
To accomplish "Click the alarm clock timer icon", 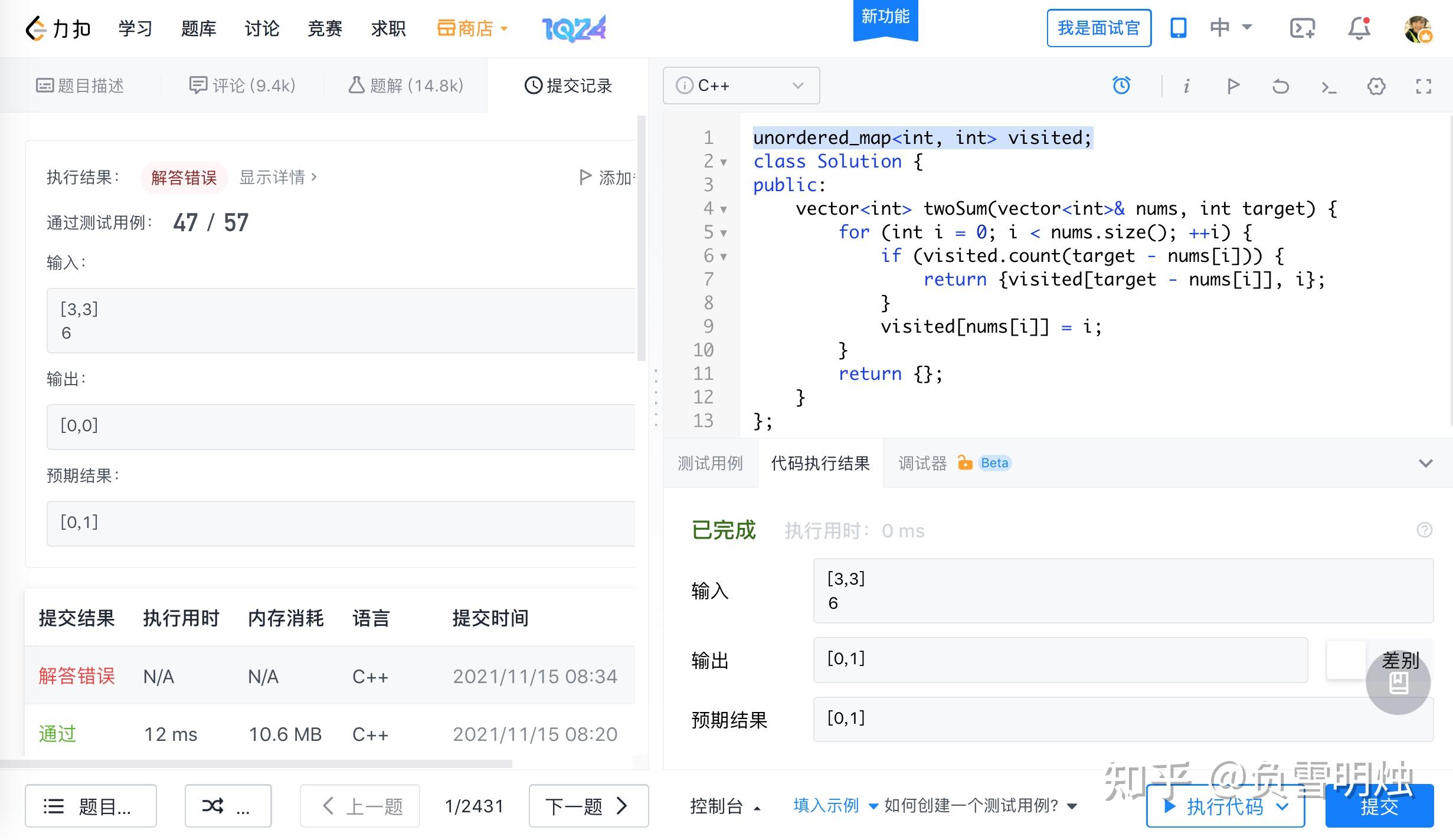I will (1121, 86).
